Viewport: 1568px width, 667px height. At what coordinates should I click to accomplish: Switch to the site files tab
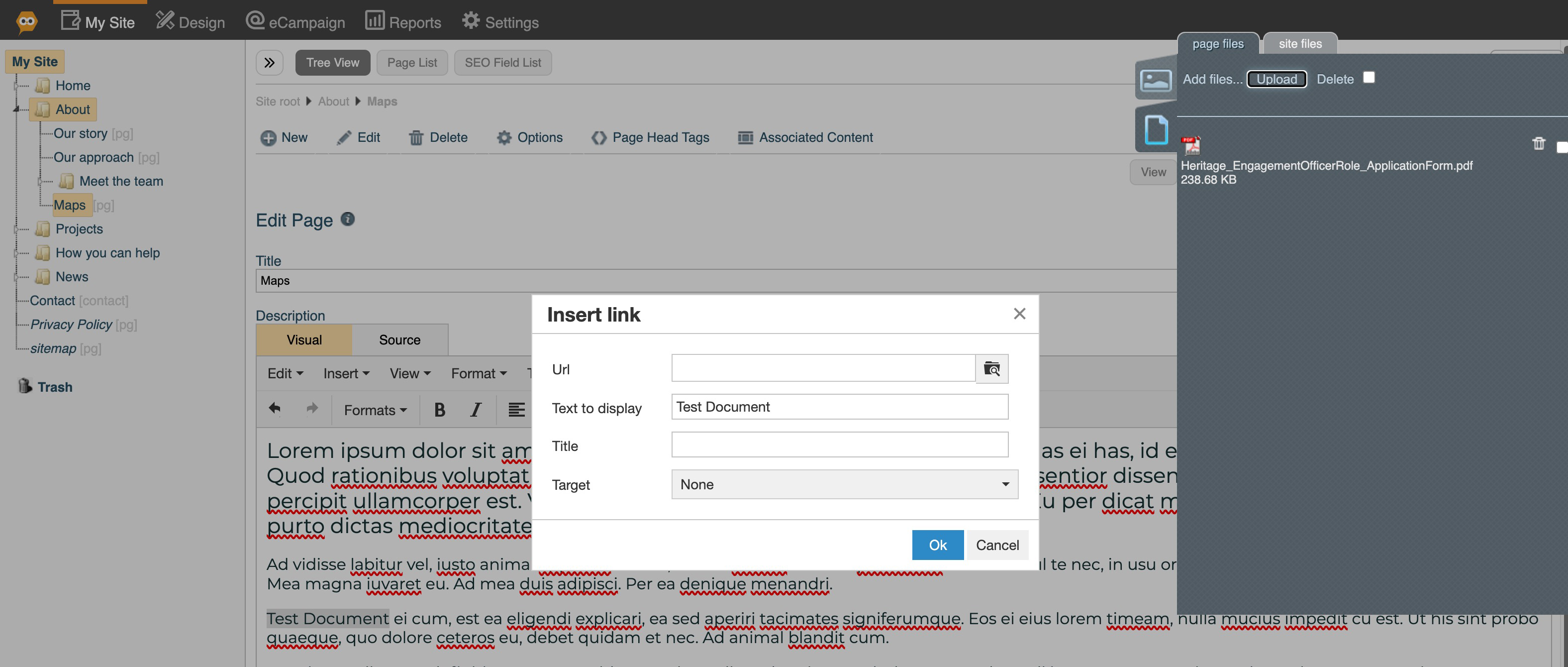[x=1299, y=43]
